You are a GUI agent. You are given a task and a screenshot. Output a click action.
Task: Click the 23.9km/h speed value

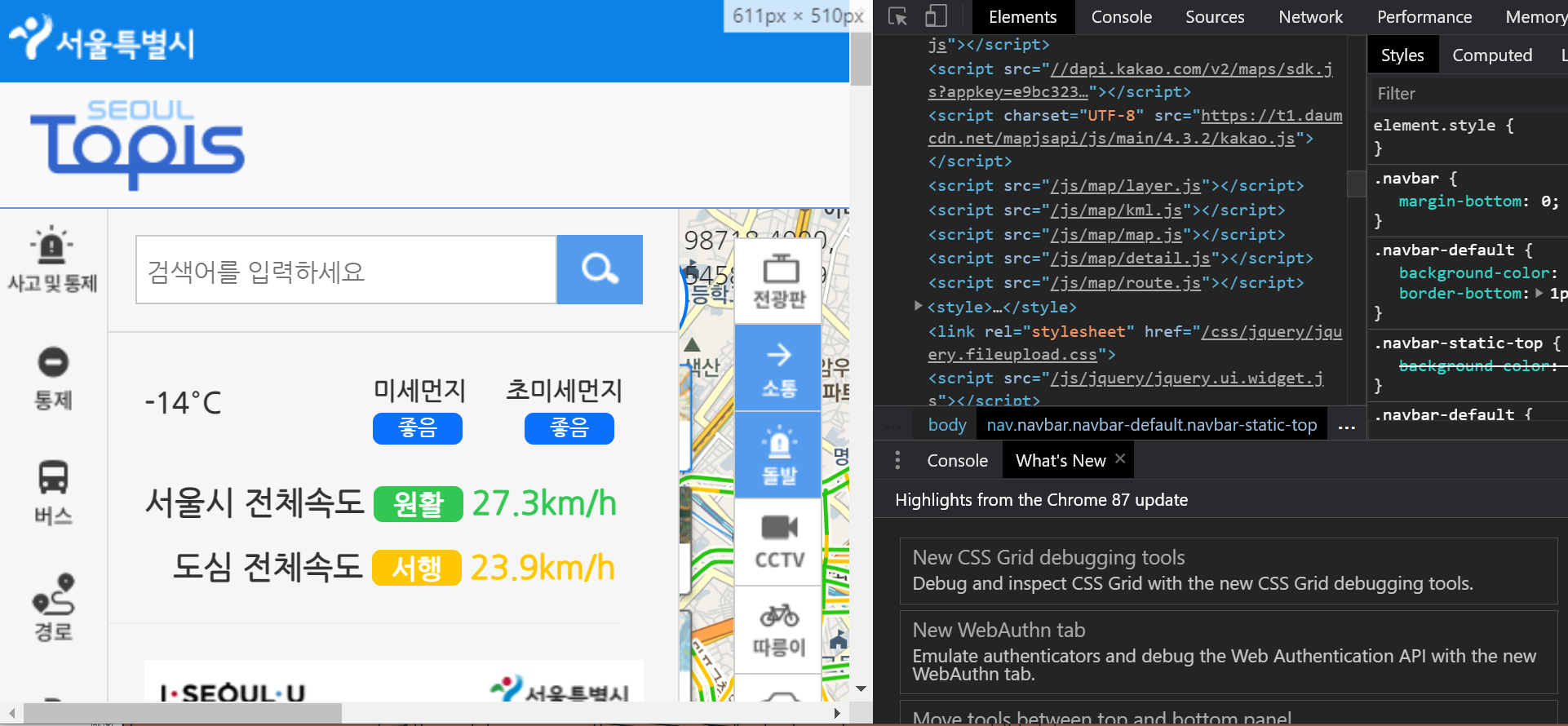(x=543, y=568)
